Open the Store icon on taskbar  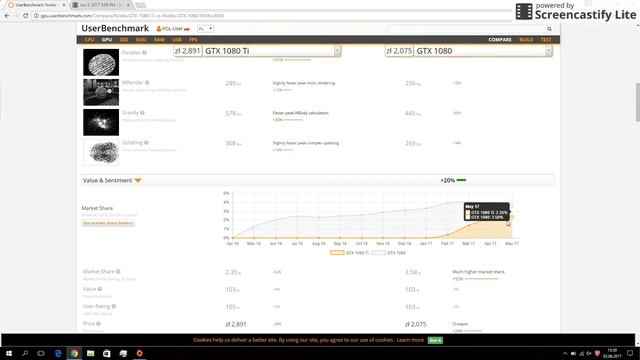click(107, 353)
